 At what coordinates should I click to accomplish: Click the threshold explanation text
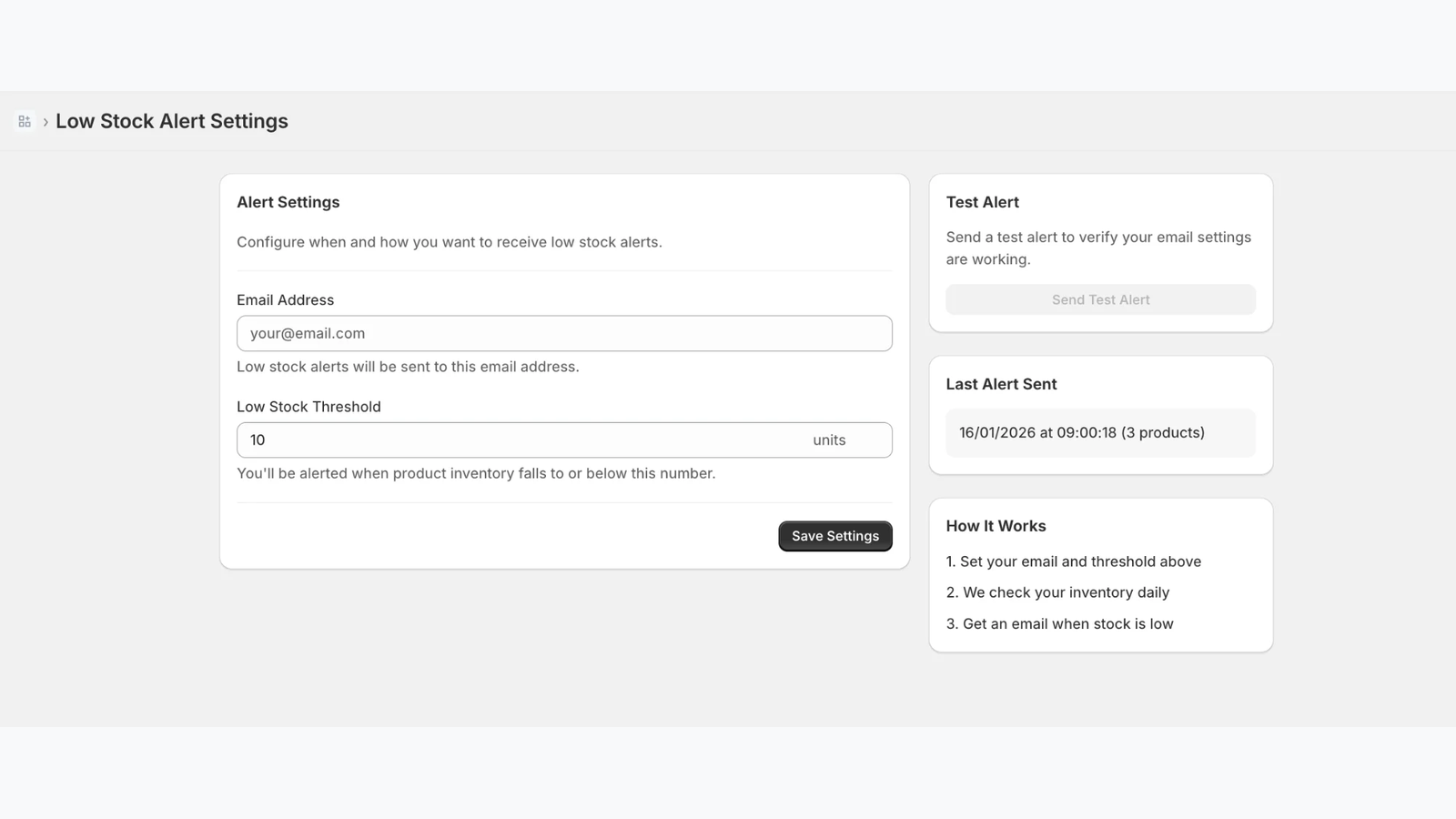(476, 473)
